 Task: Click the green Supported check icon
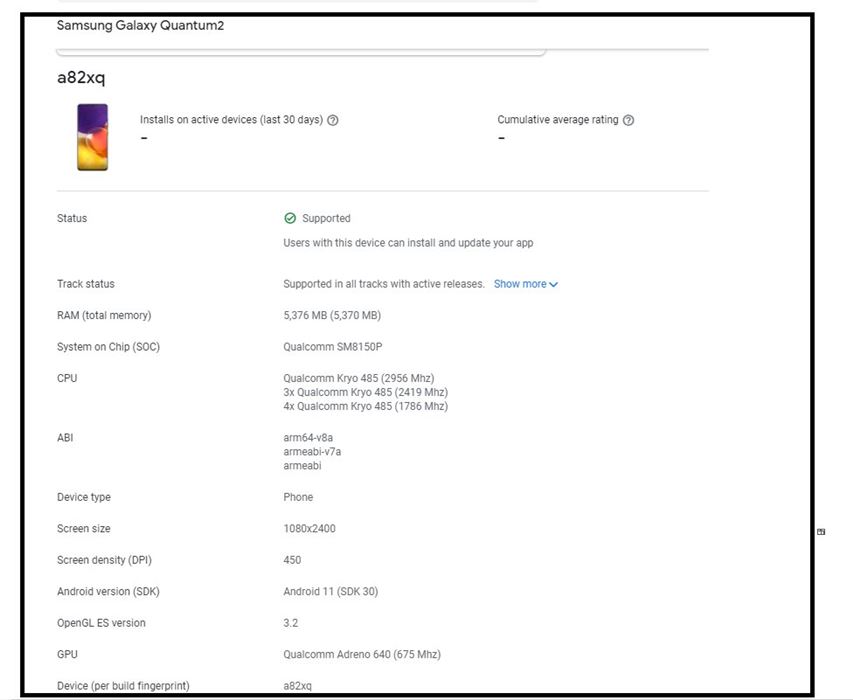[290, 218]
